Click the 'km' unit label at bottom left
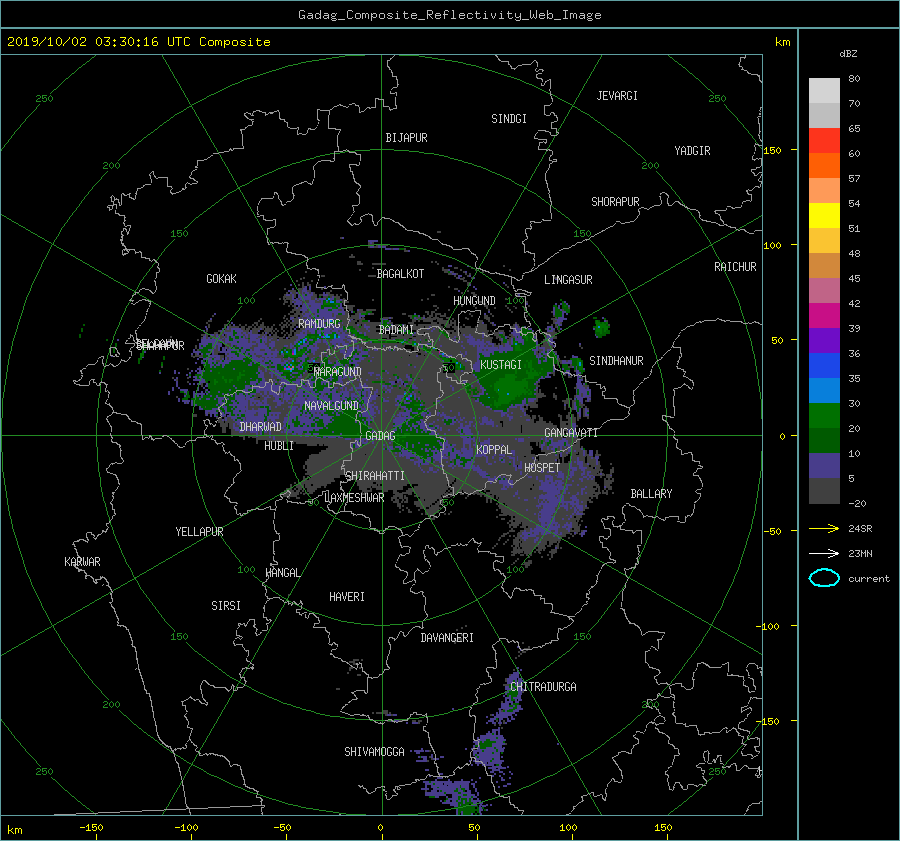900x841 pixels. coord(14,830)
